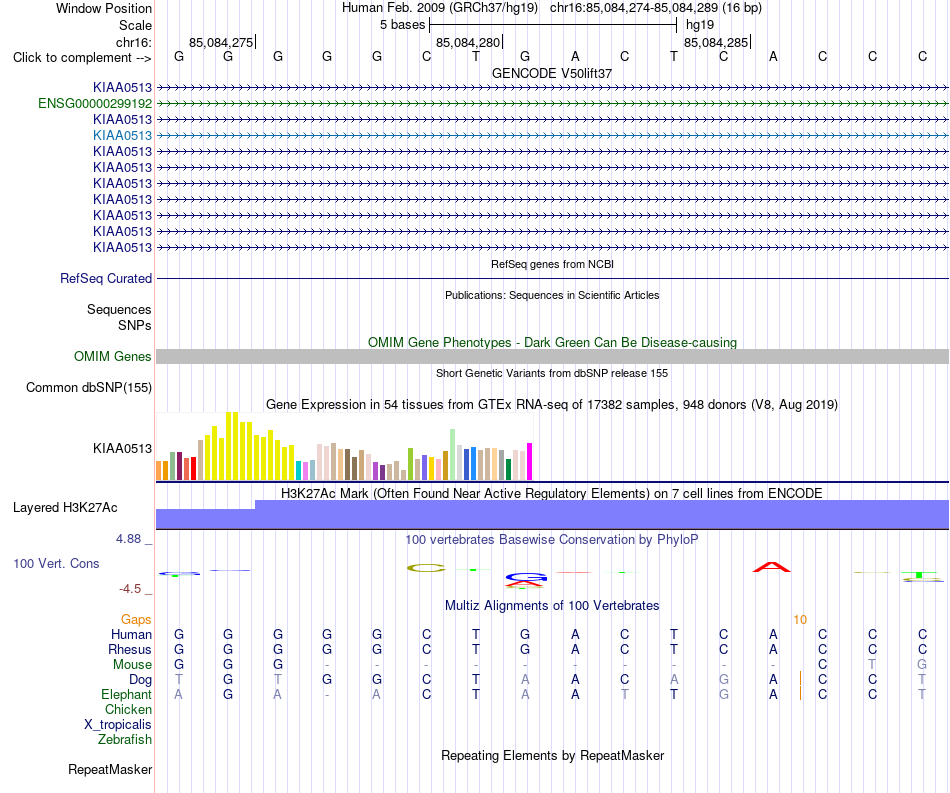950x793 pixels.
Task: Open Publications: Sequences in Scientific Articles title
Action: click(x=552, y=295)
